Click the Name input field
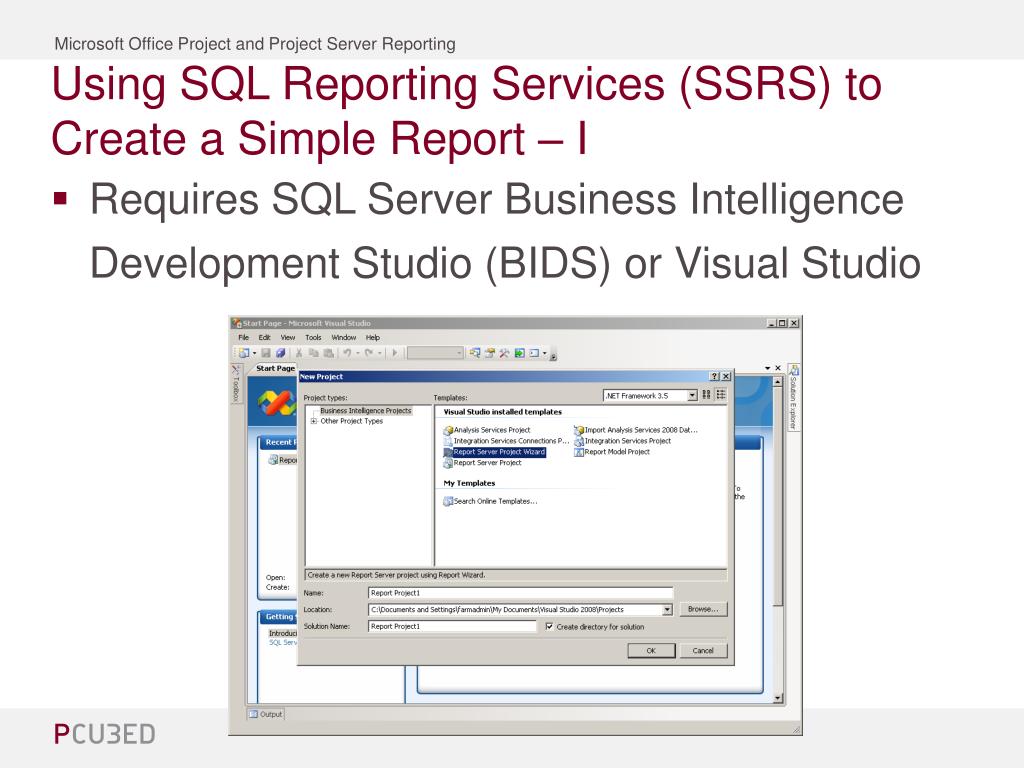Viewport: 1024px width, 768px height. click(520, 593)
